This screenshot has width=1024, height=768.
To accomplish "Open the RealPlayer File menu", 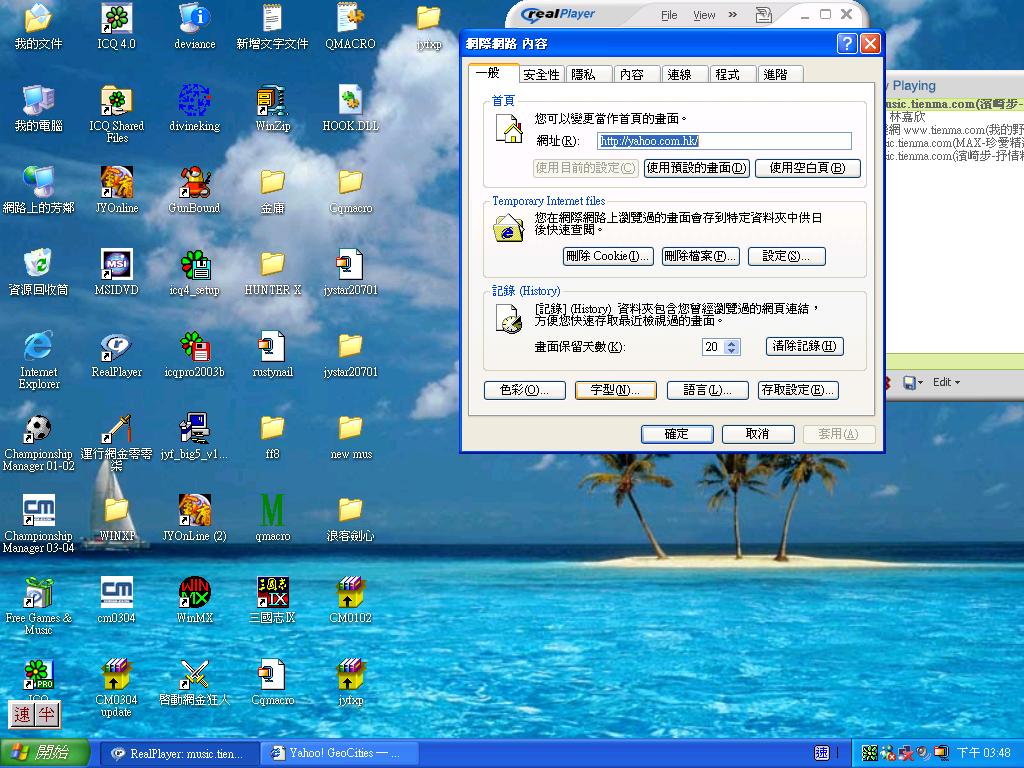I will (669, 15).
